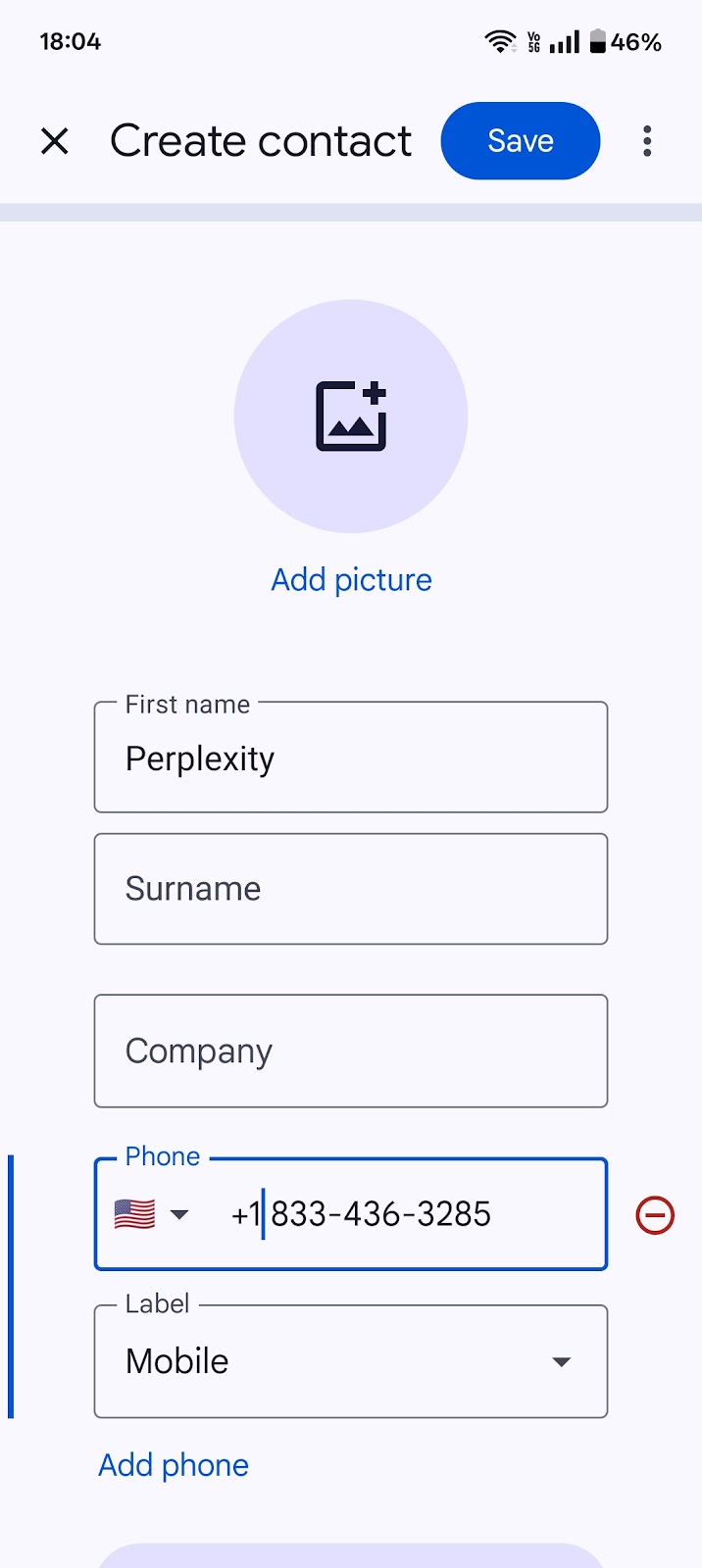Tap the add image icon in circle
702x1568 pixels.
[x=351, y=416]
